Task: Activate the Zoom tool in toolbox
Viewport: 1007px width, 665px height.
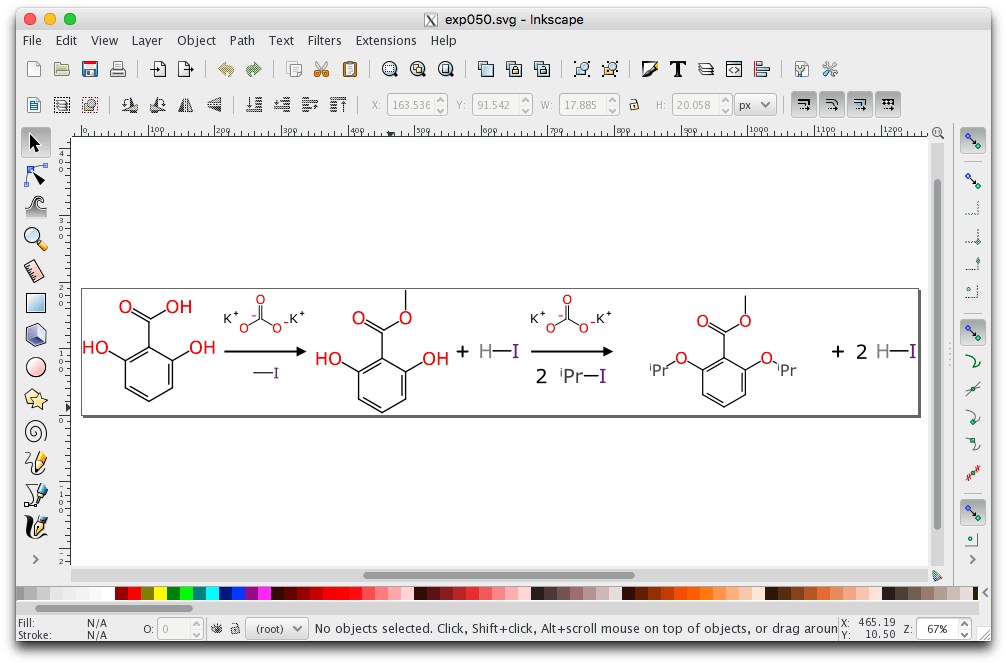Action: pyautogui.click(x=35, y=239)
